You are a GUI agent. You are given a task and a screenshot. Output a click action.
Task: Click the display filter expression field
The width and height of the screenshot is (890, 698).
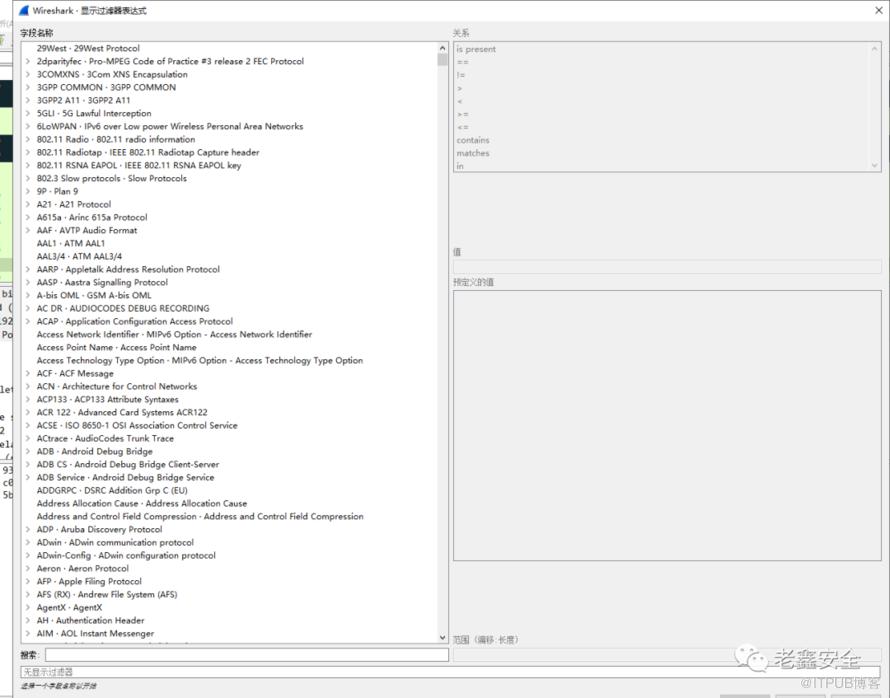click(x=450, y=672)
